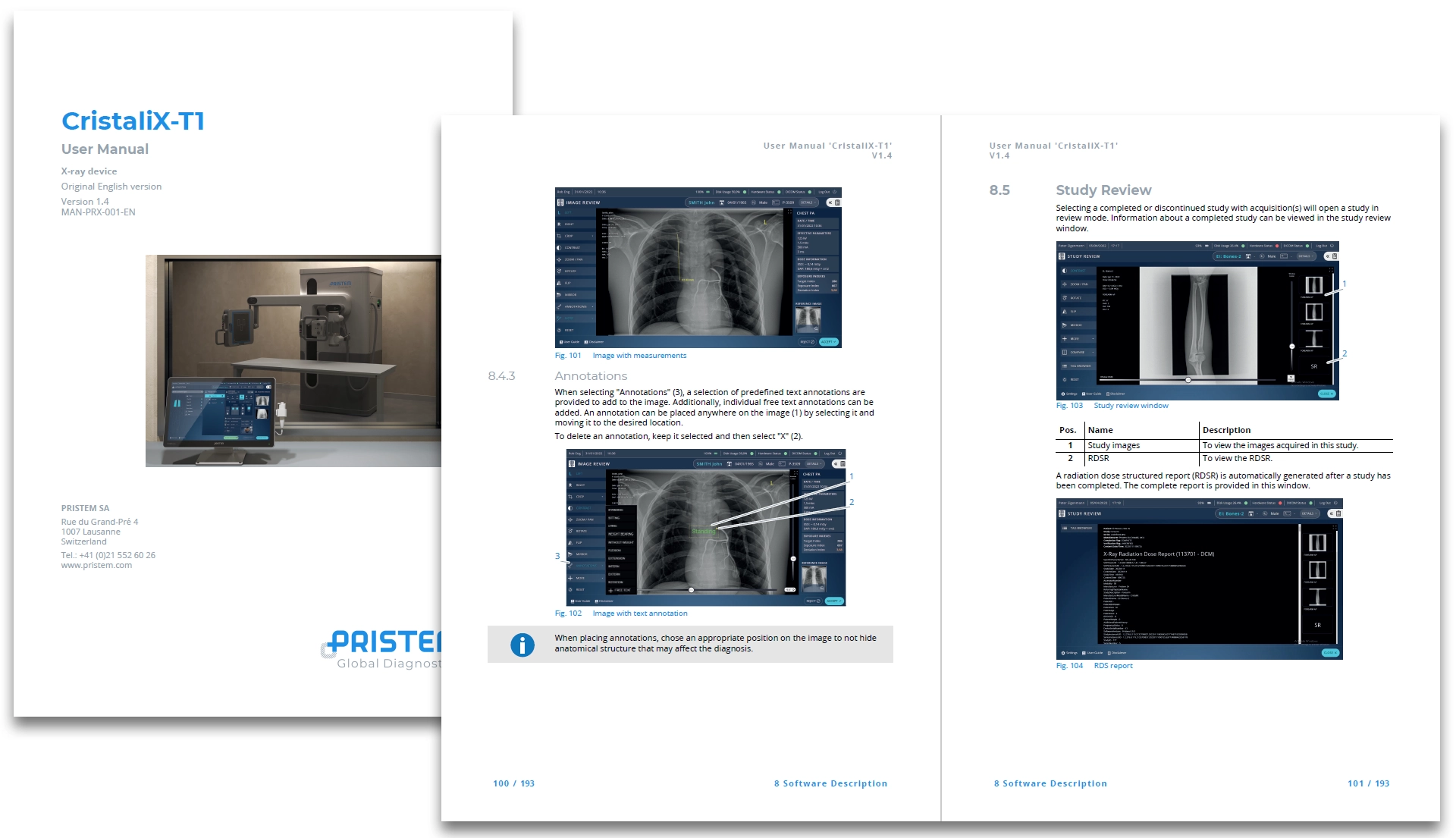Click page number "101 / 193"
Image resolution: width=1456 pixels, height=838 pixels.
click(x=1368, y=783)
